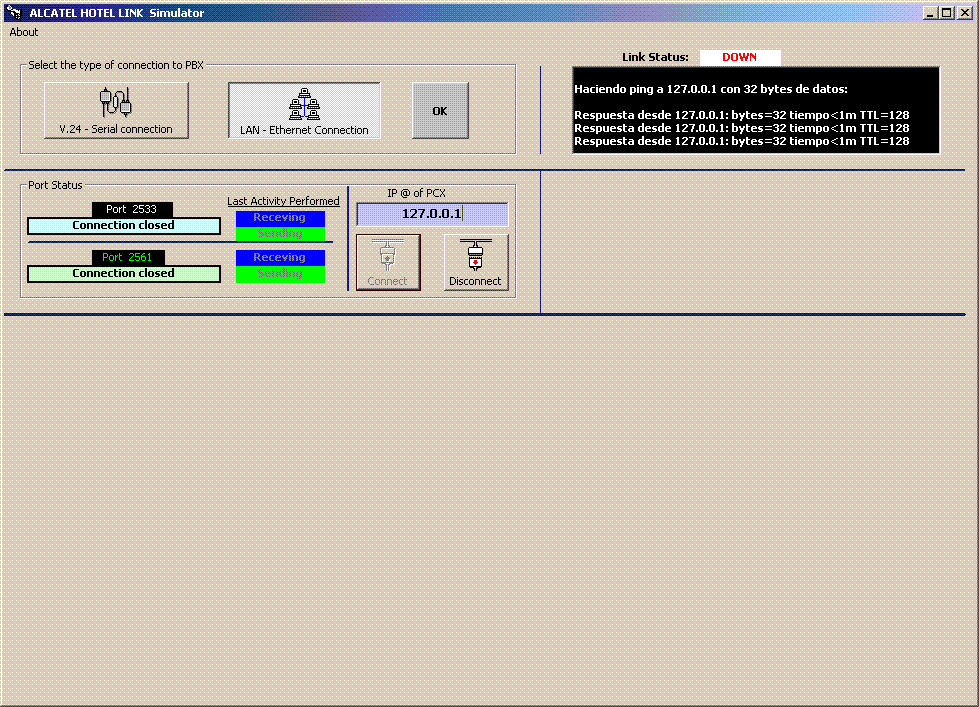Click Port 2561 Connection closed status
This screenshot has width=979, height=707.
click(124, 274)
